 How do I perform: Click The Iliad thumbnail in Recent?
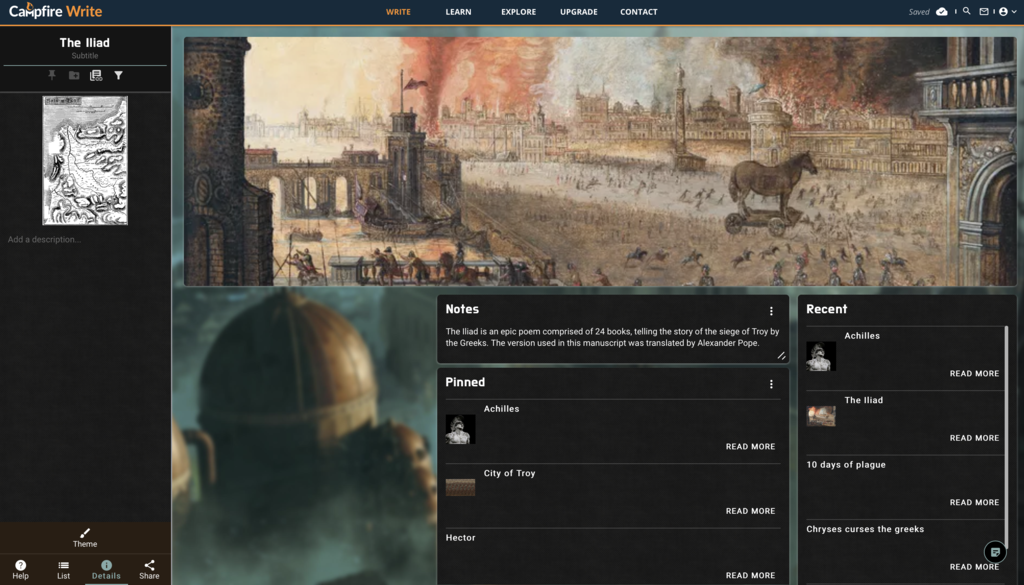pos(821,416)
